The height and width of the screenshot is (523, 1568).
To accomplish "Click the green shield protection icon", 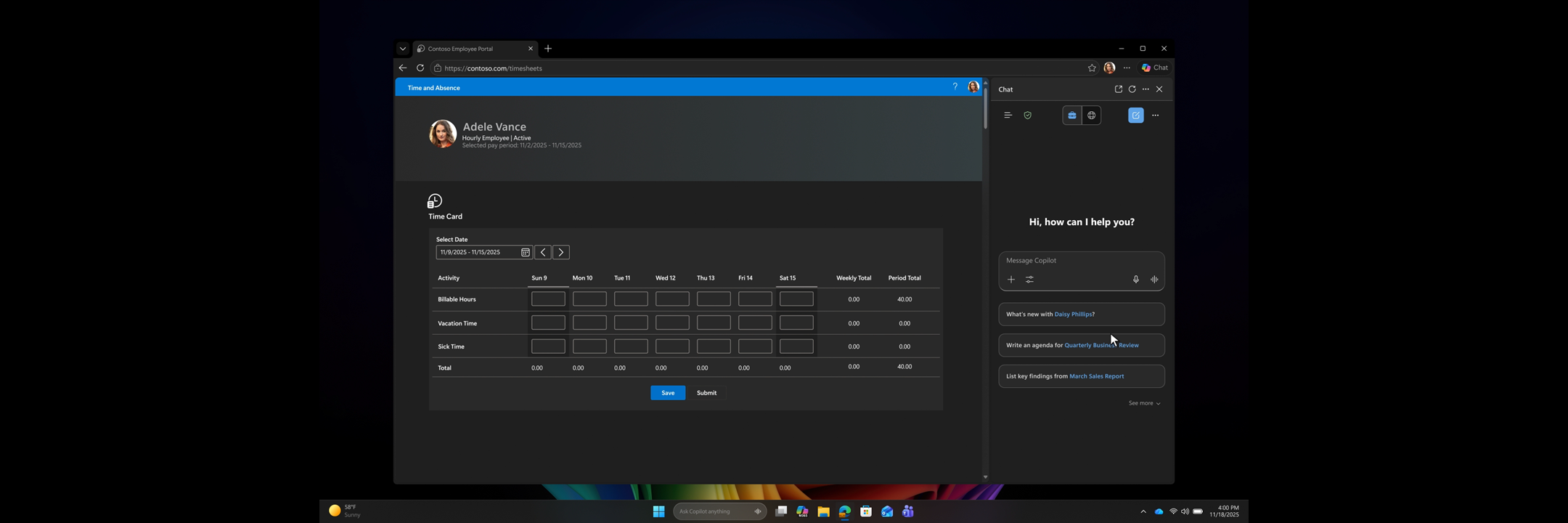I will pyautogui.click(x=1027, y=115).
